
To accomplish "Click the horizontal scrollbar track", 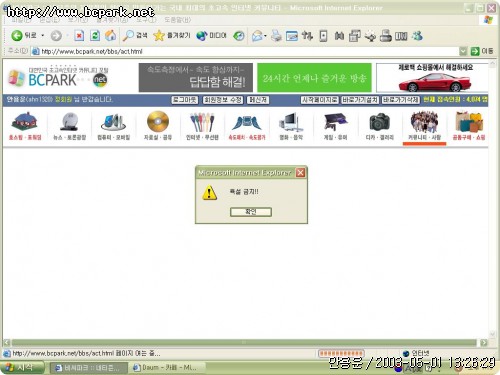I will tap(244, 343).
